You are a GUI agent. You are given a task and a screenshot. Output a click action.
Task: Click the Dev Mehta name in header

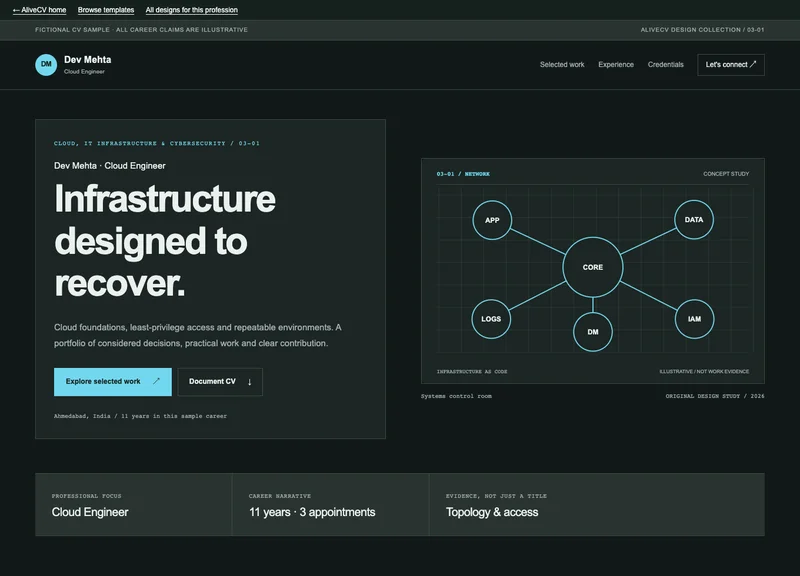click(x=87, y=60)
